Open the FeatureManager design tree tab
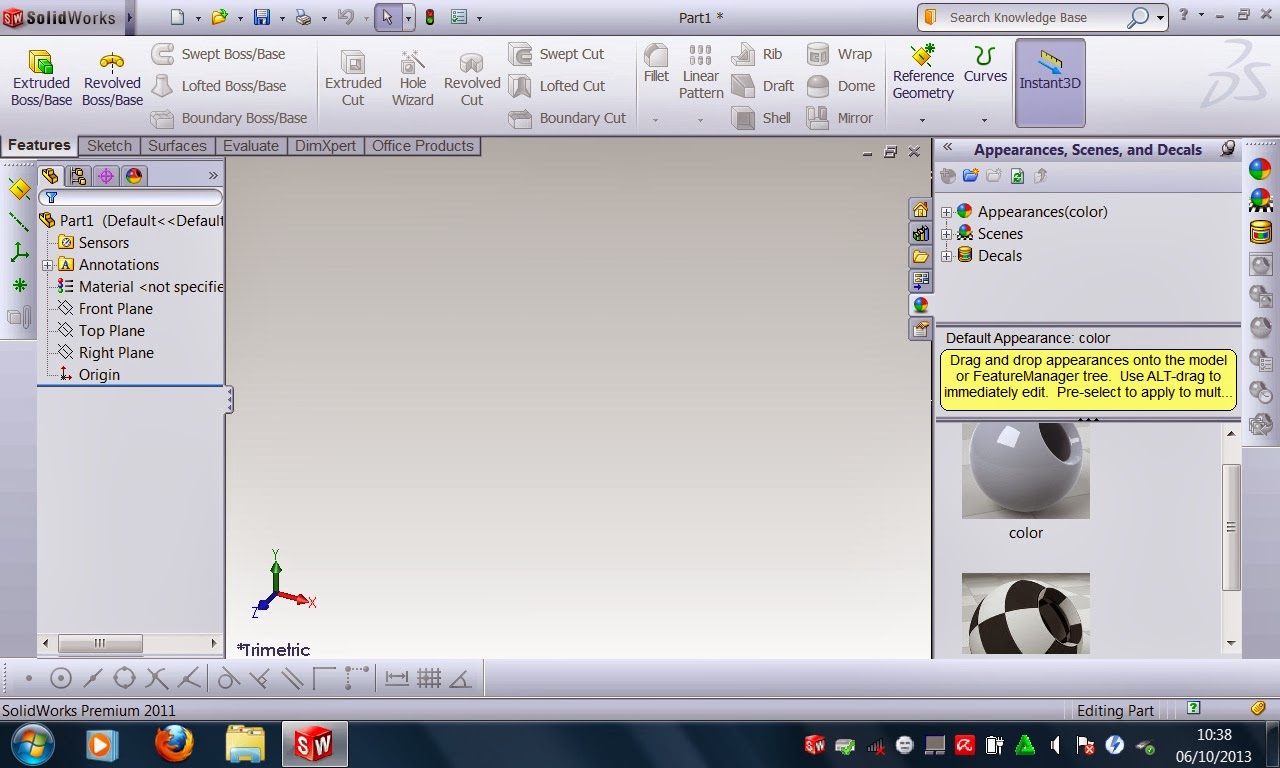This screenshot has height=768, width=1280. 50,176
